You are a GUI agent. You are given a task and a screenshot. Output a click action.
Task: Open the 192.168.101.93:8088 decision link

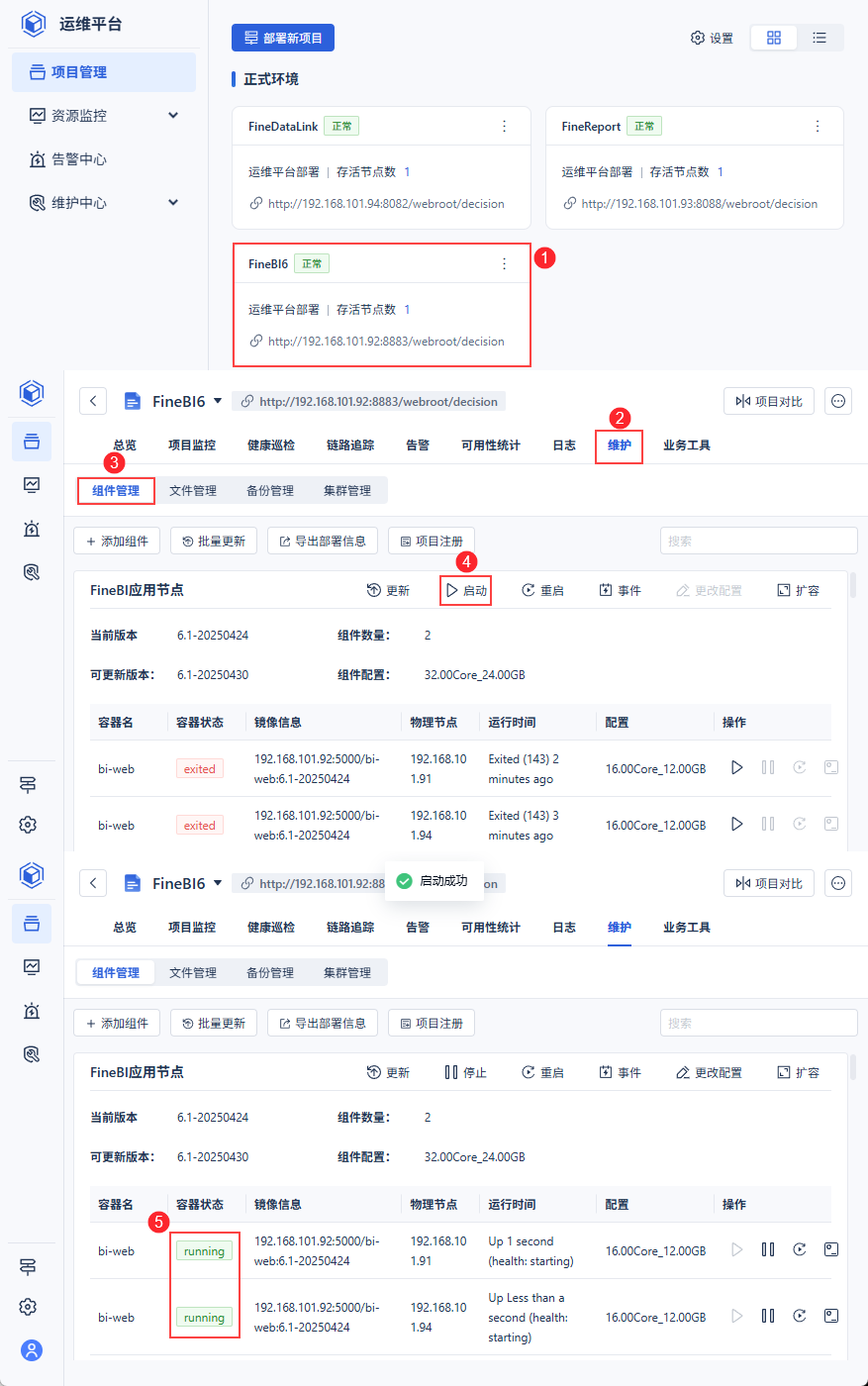click(700, 204)
